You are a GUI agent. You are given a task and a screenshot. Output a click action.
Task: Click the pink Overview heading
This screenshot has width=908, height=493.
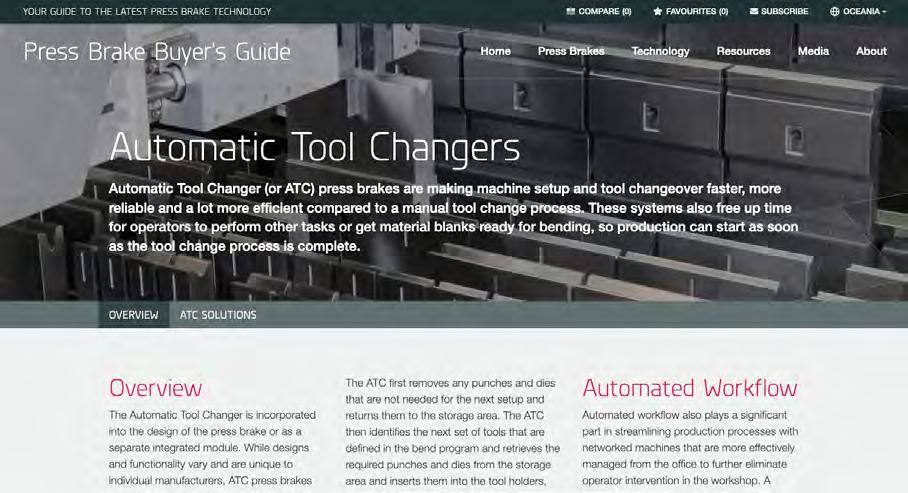point(155,388)
